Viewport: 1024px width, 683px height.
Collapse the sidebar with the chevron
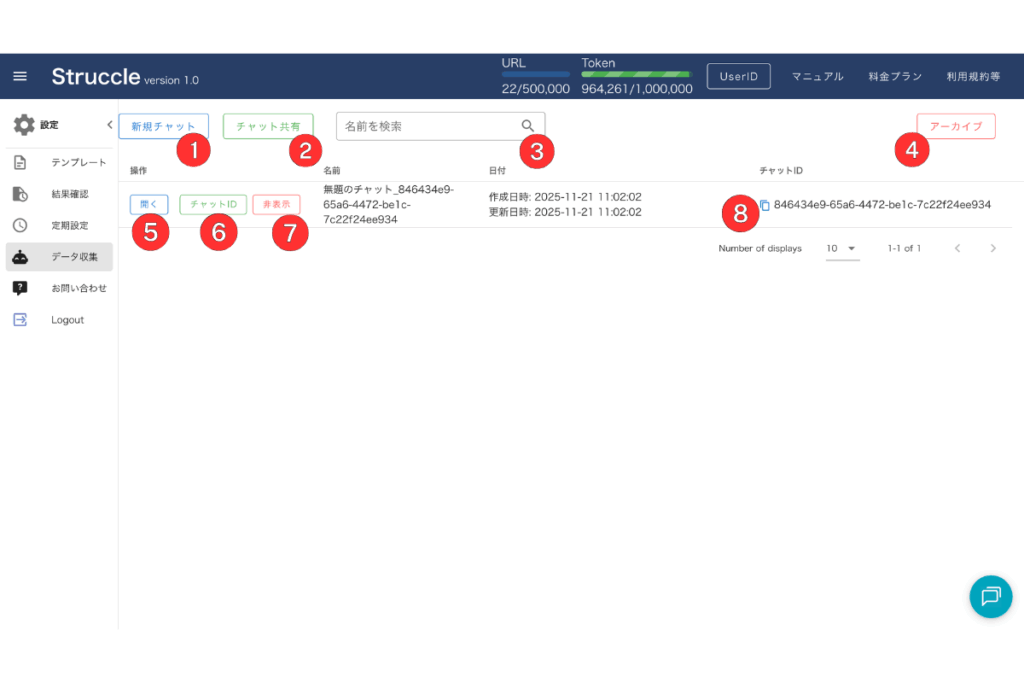coord(109,125)
